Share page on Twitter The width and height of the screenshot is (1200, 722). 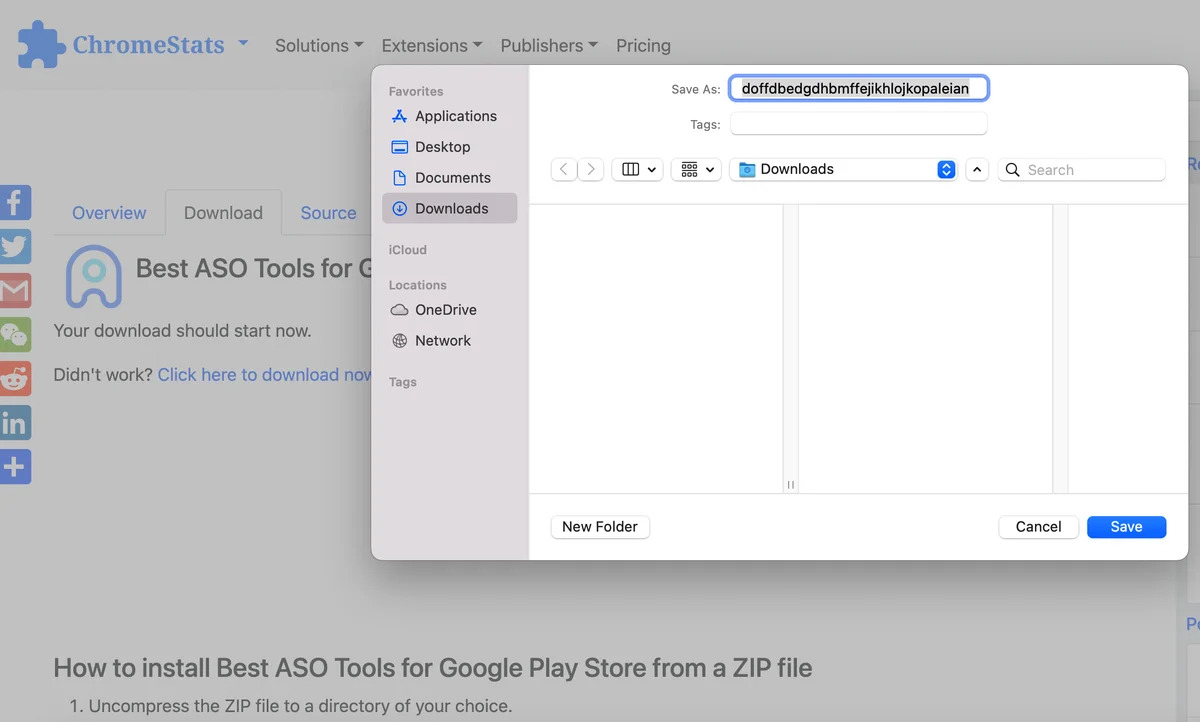15,247
